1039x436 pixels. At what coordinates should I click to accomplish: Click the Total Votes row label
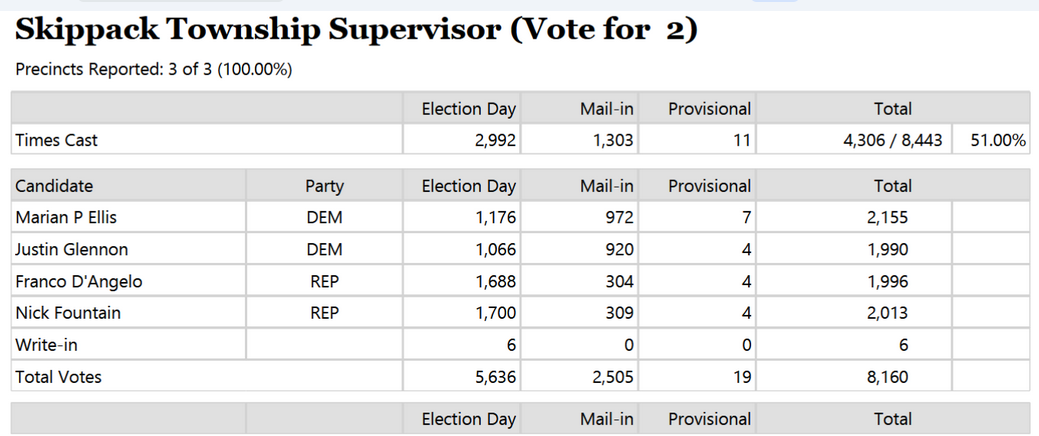tap(58, 377)
